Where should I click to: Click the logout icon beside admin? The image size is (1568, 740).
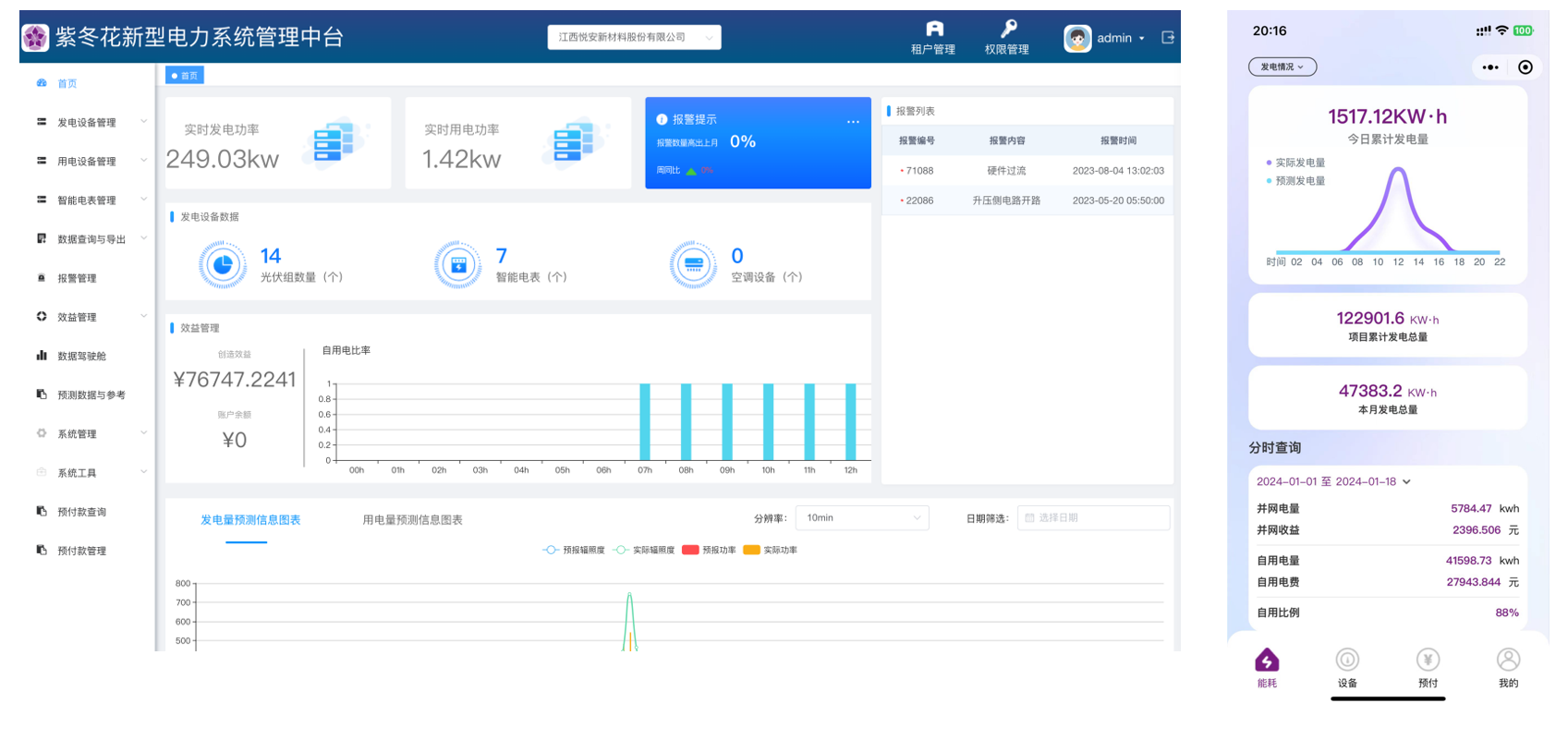(1168, 38)
